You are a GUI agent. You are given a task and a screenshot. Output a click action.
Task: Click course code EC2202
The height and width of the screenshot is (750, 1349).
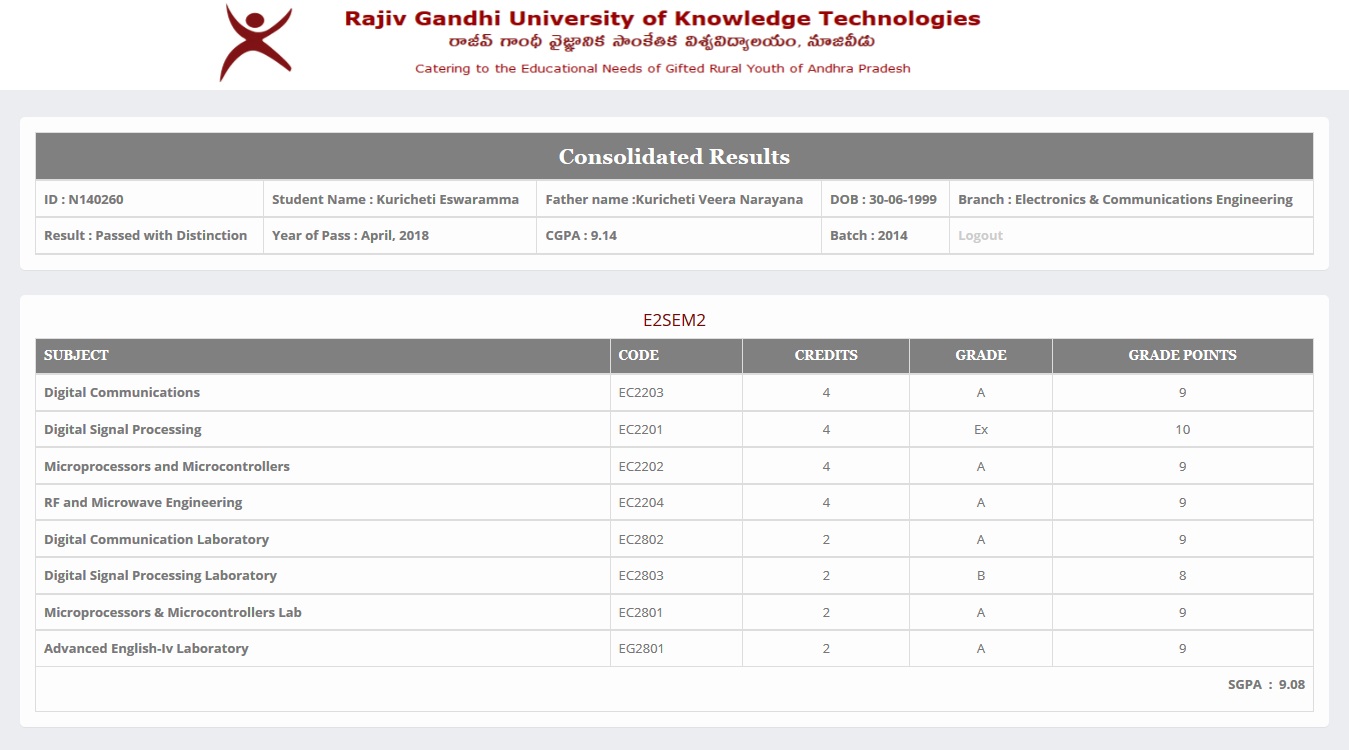pyautogui.click(x=641, y=466)
